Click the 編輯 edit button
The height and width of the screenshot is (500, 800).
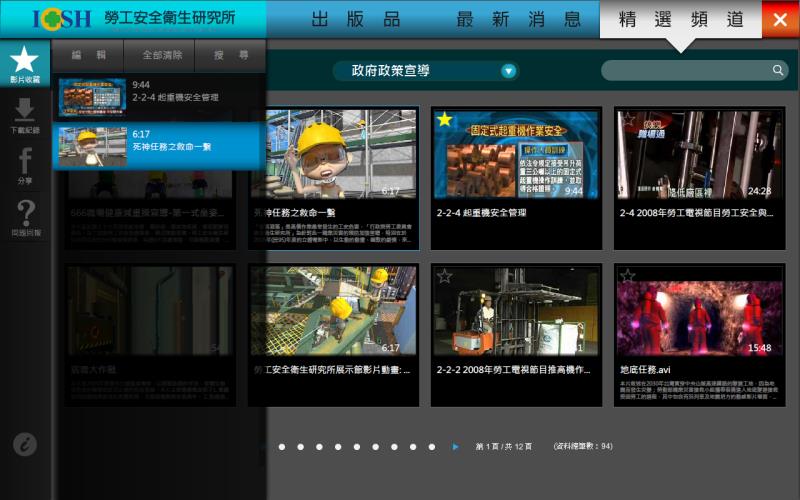88,55
